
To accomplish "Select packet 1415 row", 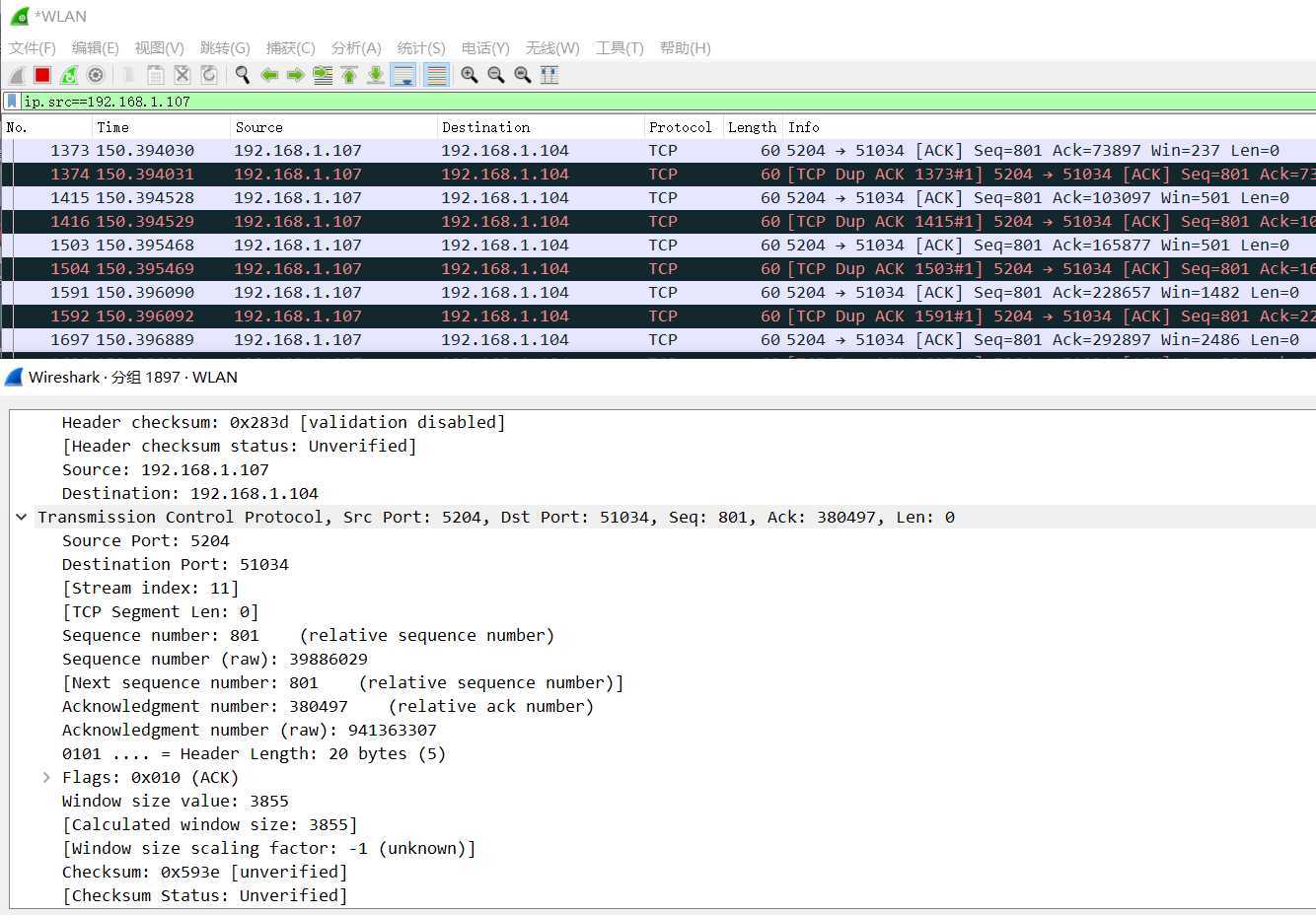I will 658,198.
